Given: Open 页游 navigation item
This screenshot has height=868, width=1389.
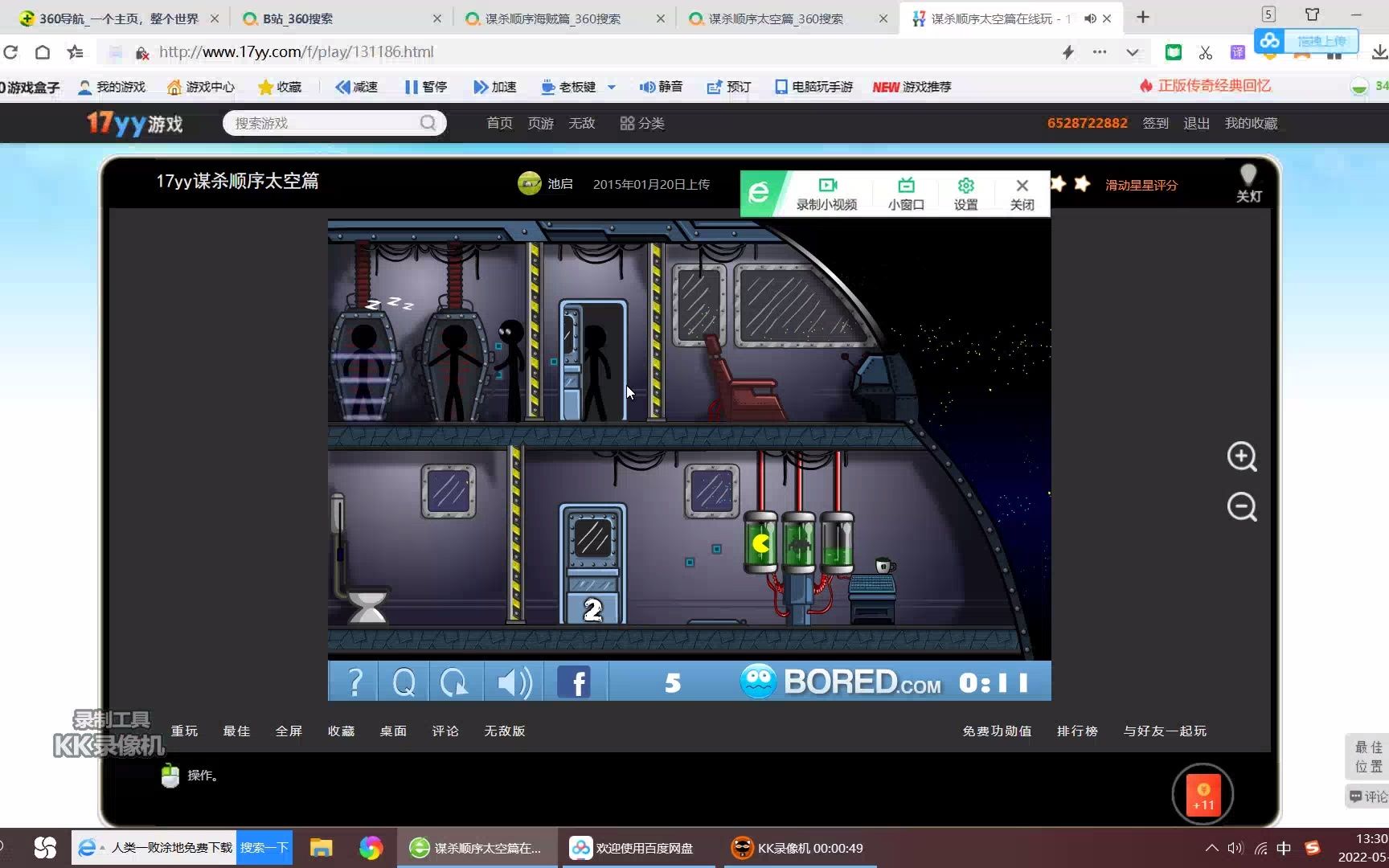Looking at the screenshot, I should pos(540,123).
